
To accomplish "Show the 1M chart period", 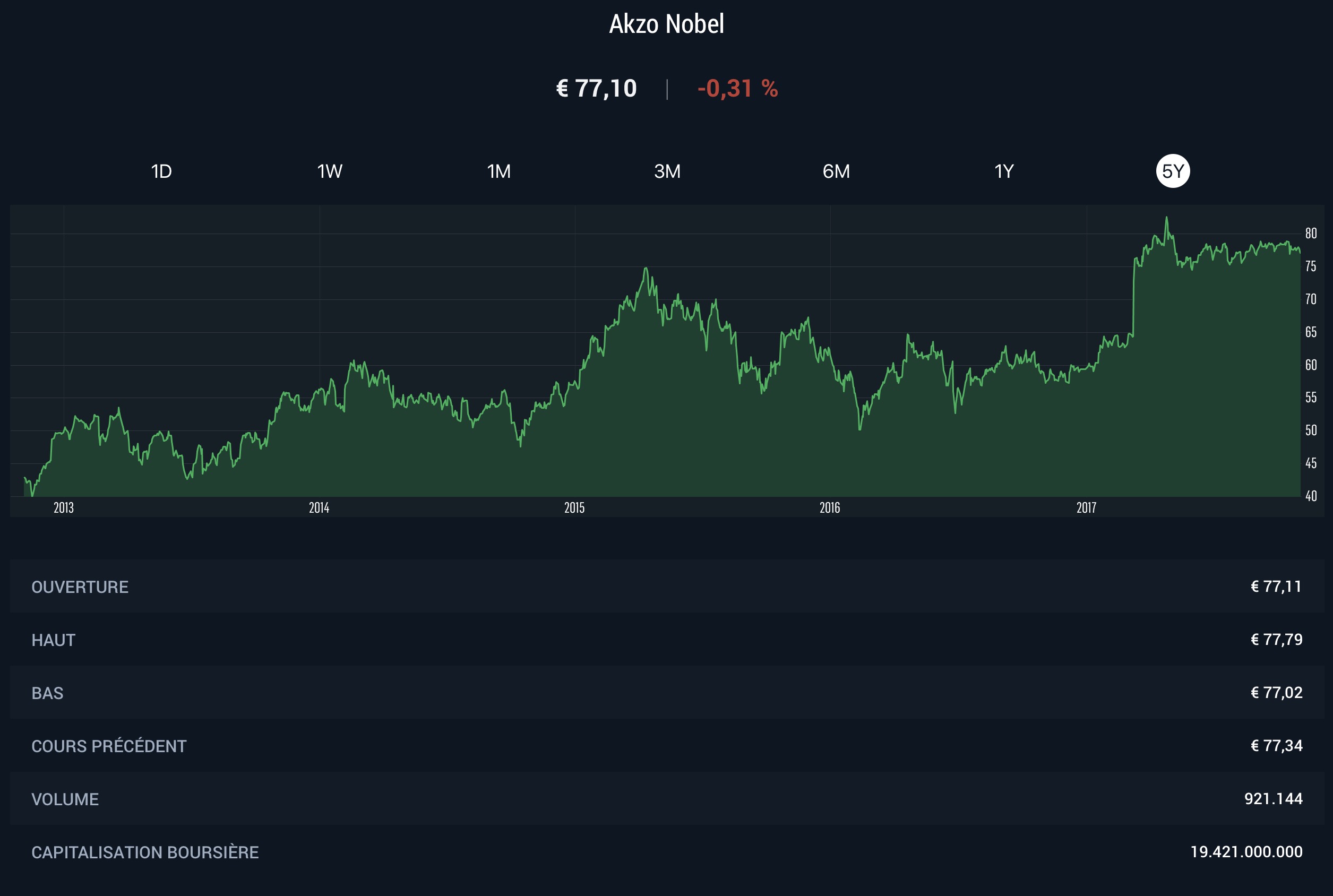I will pos(499,171).
